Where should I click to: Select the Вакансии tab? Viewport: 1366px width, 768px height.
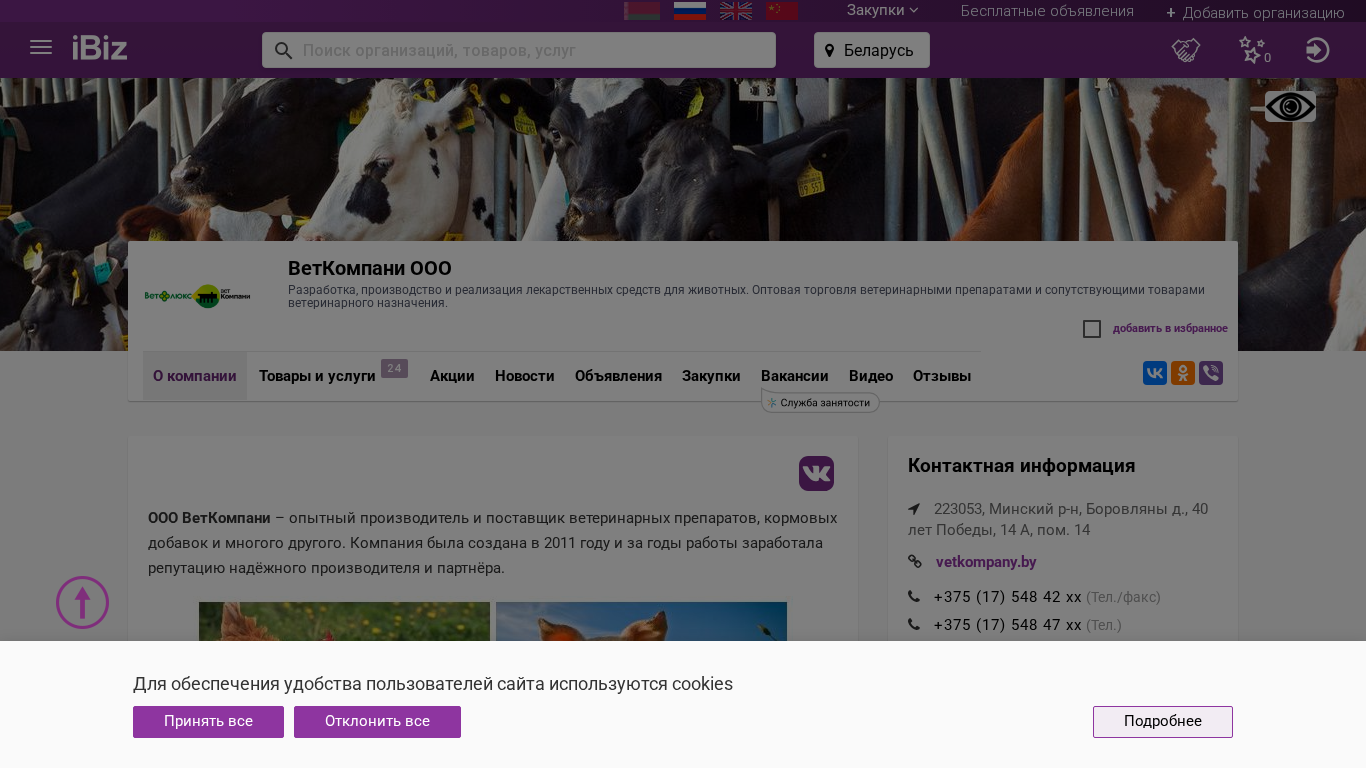click(x=794, y=377)
